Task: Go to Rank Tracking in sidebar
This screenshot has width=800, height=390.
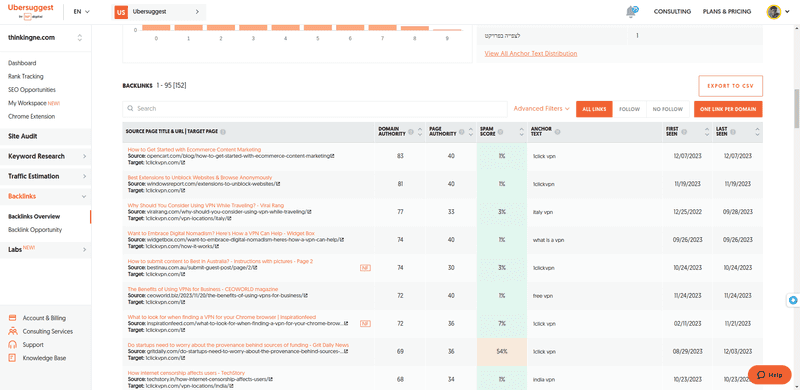Action: click(26, 77)
